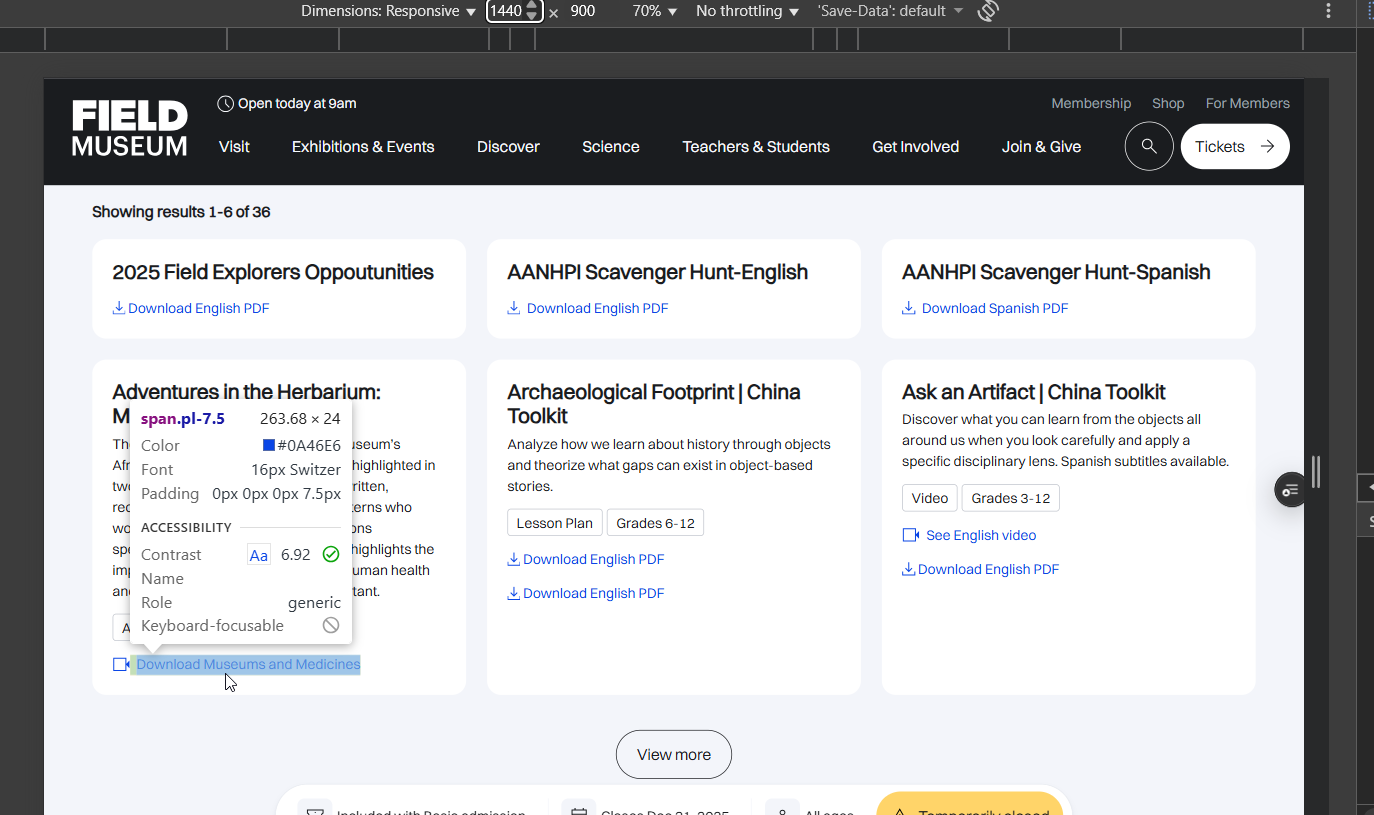Click the clock icon beside Open today

pyautogui.click(x=225, y=104)
